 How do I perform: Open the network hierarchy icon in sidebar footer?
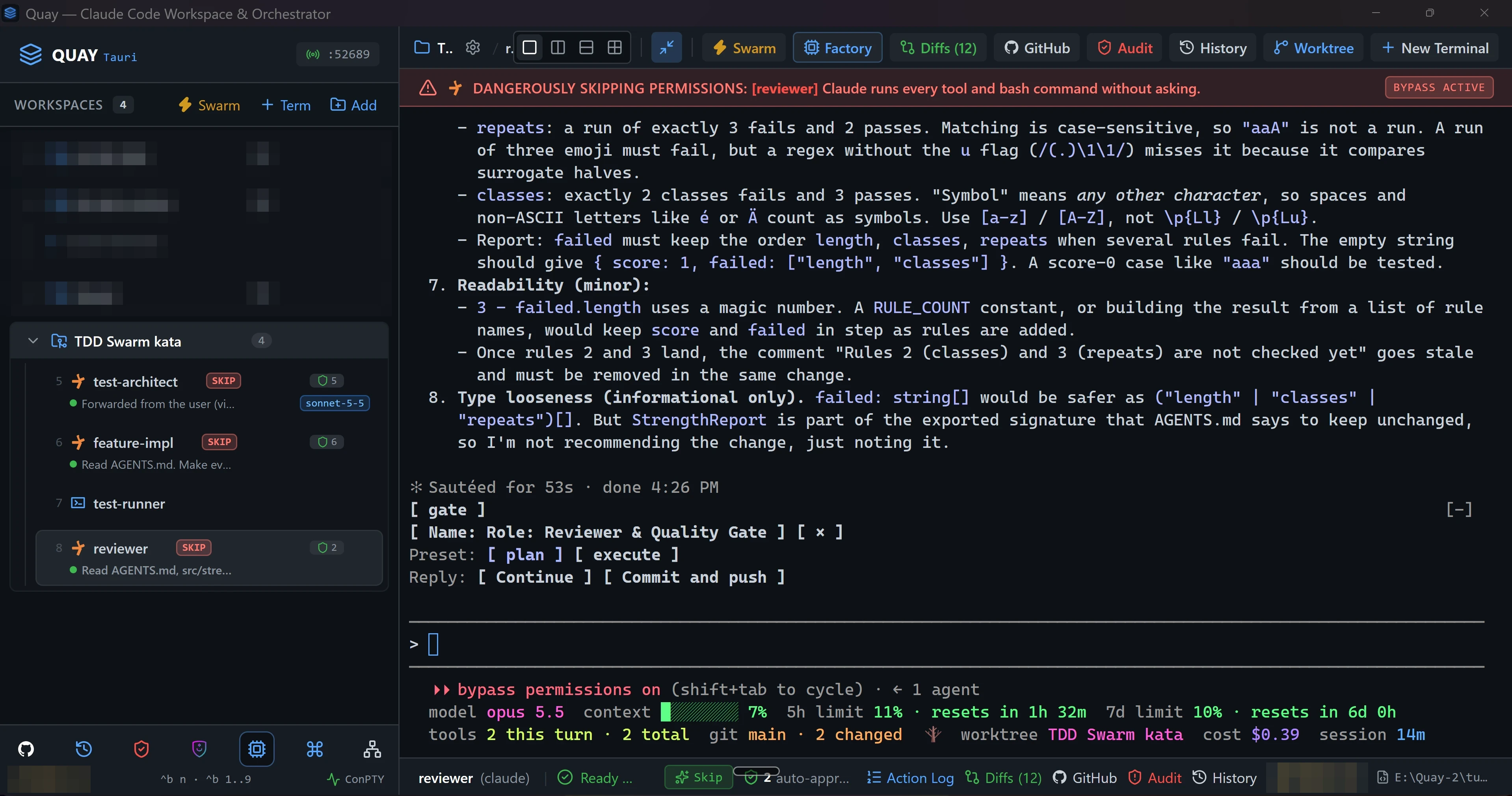click(x=372, y=749)
